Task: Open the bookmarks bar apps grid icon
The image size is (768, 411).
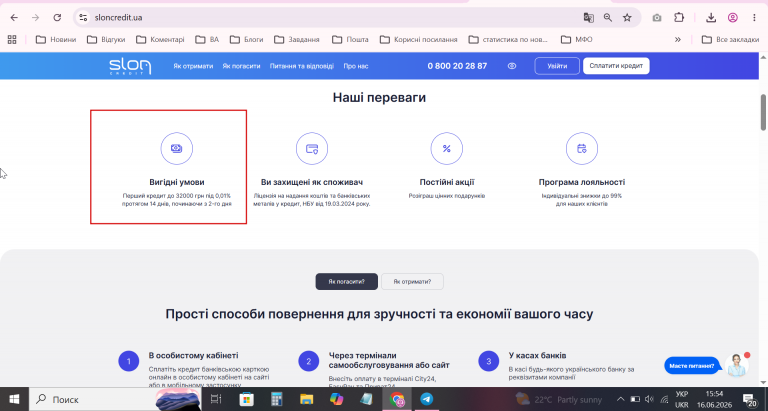Action: (12, 39)
